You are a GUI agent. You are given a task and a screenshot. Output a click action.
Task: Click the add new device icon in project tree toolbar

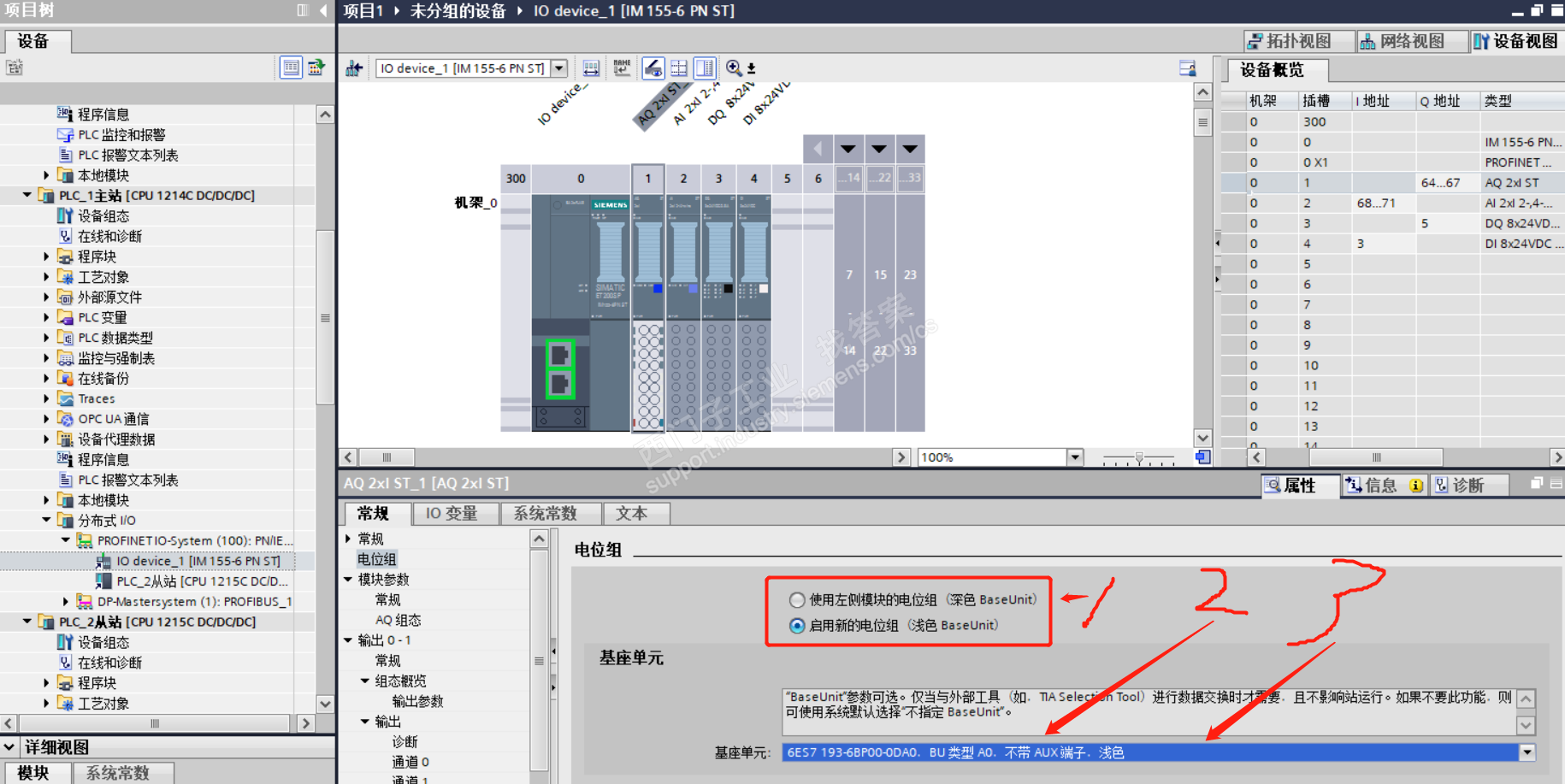coord(15,68)
